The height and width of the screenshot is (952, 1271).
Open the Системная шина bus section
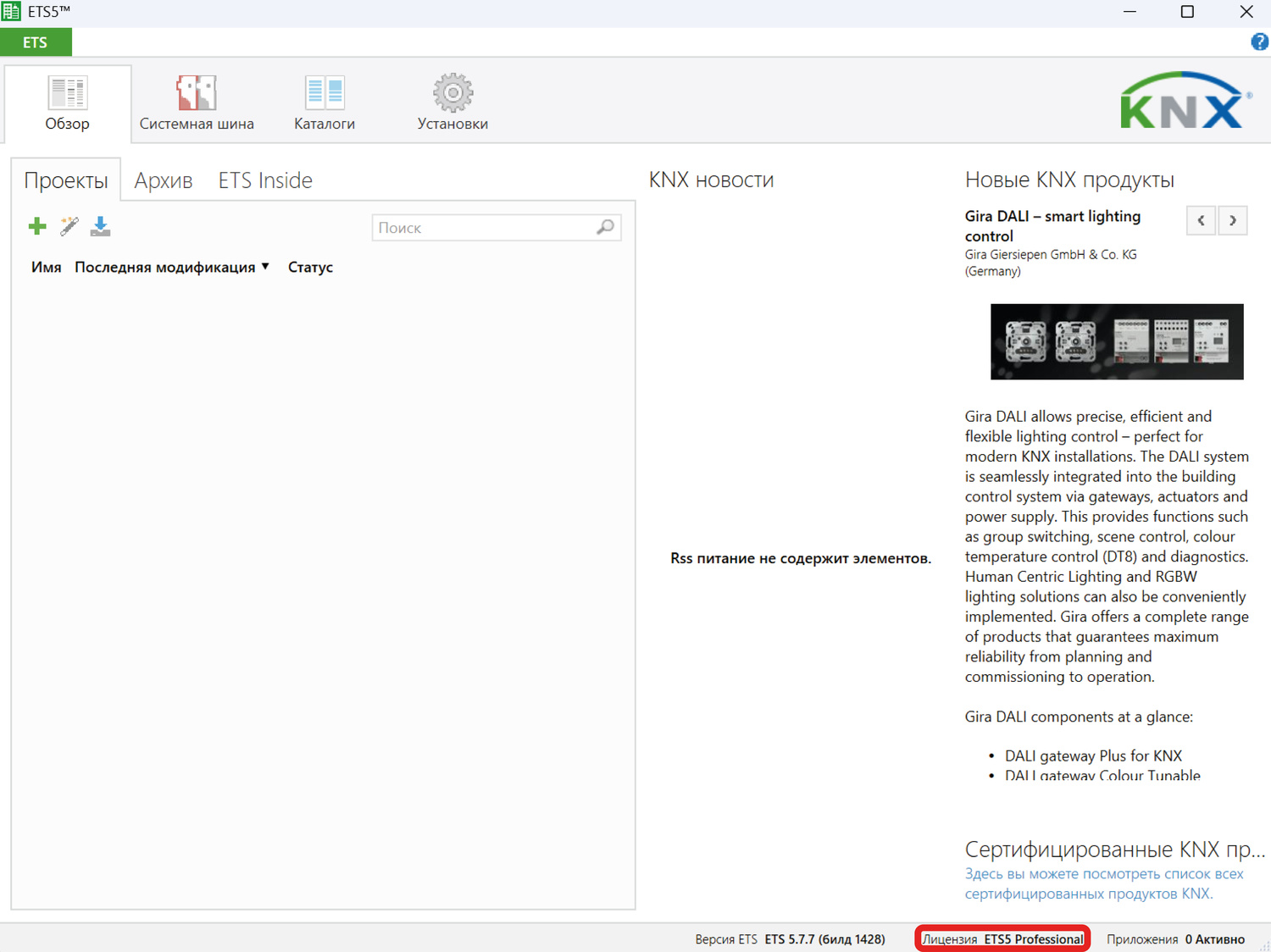pos(197,103)
